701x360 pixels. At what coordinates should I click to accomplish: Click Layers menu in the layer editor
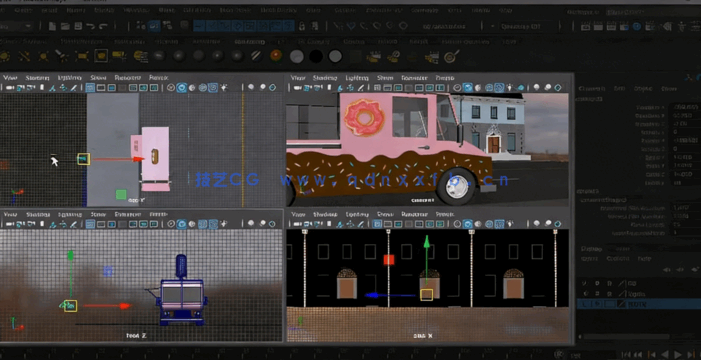pyautogui.click(x=590, y=258)
